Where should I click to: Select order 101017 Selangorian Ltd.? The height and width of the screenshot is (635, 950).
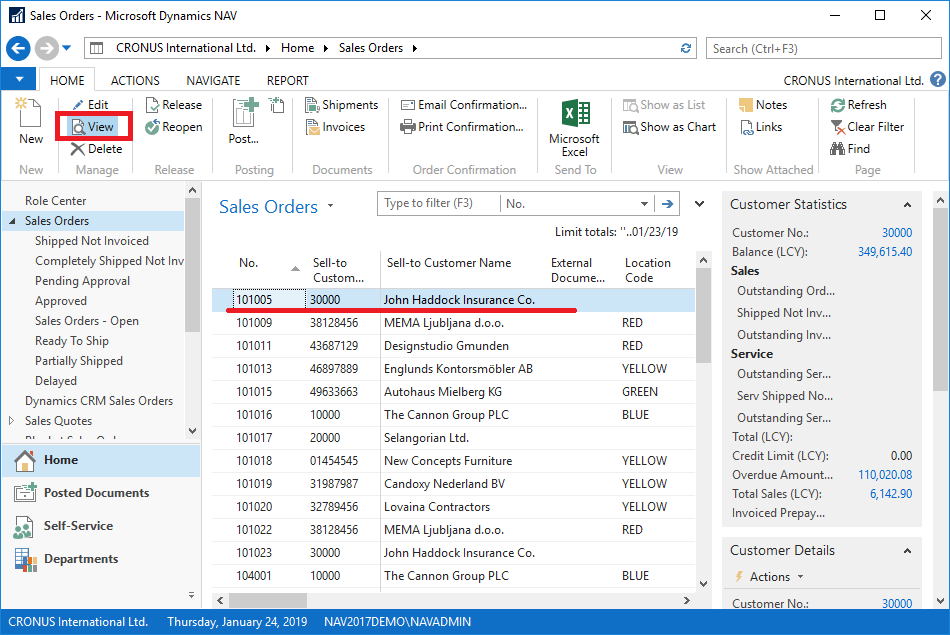453,438
